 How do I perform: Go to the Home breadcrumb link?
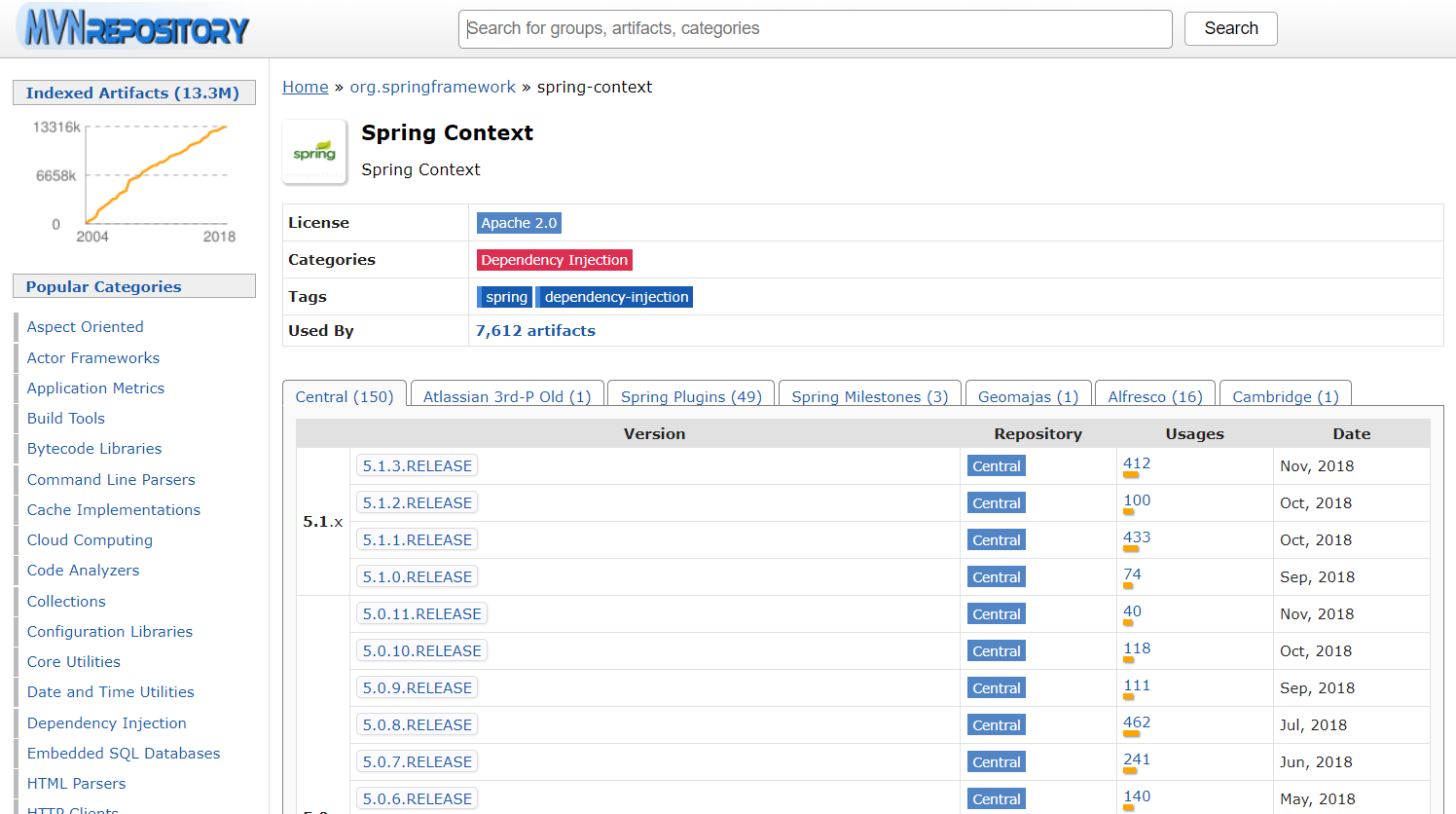306,87
